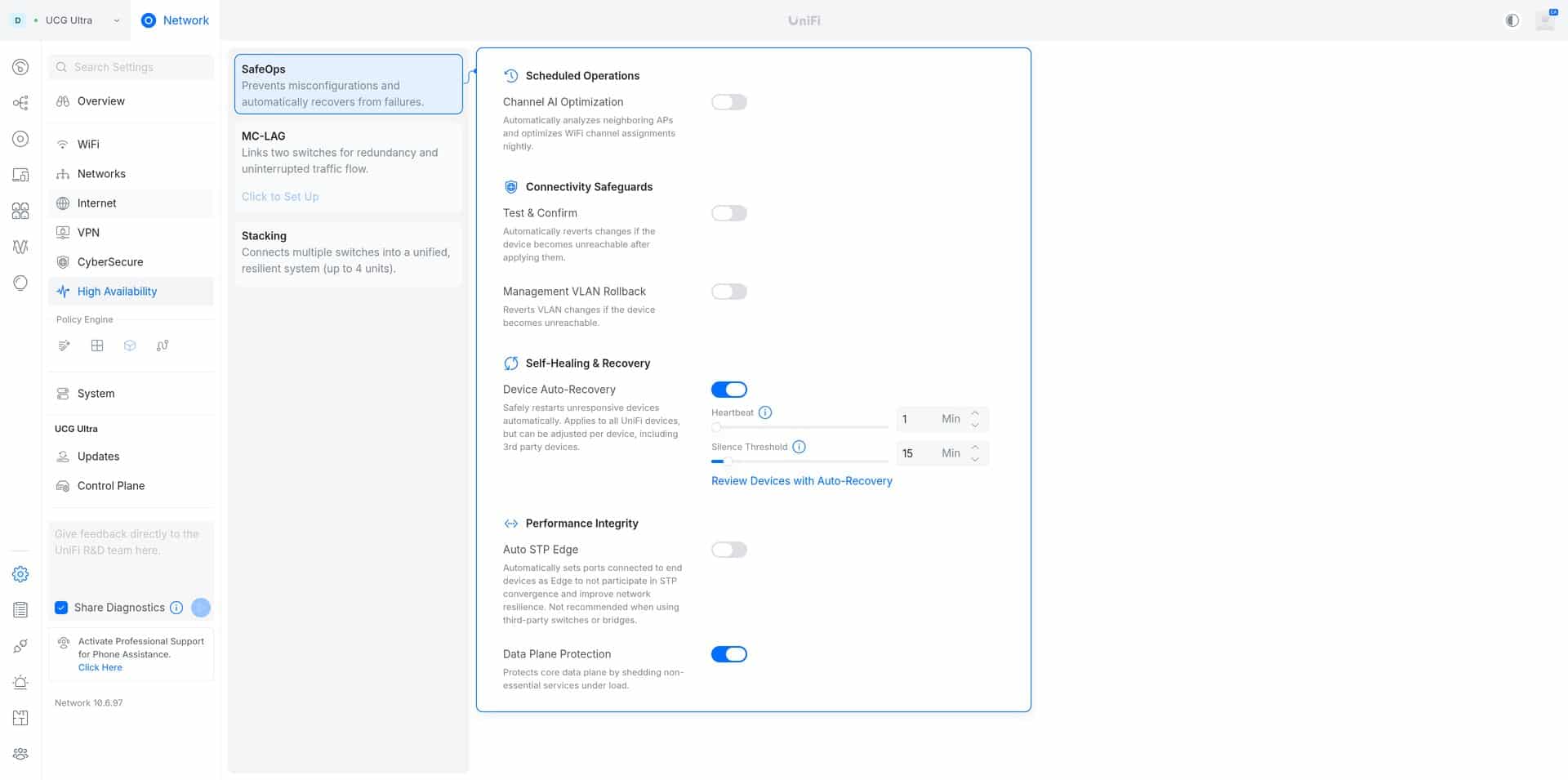
Task: Click the 'Click to Set Up' link for MC-LAG
Action: (x=280, y=197)
